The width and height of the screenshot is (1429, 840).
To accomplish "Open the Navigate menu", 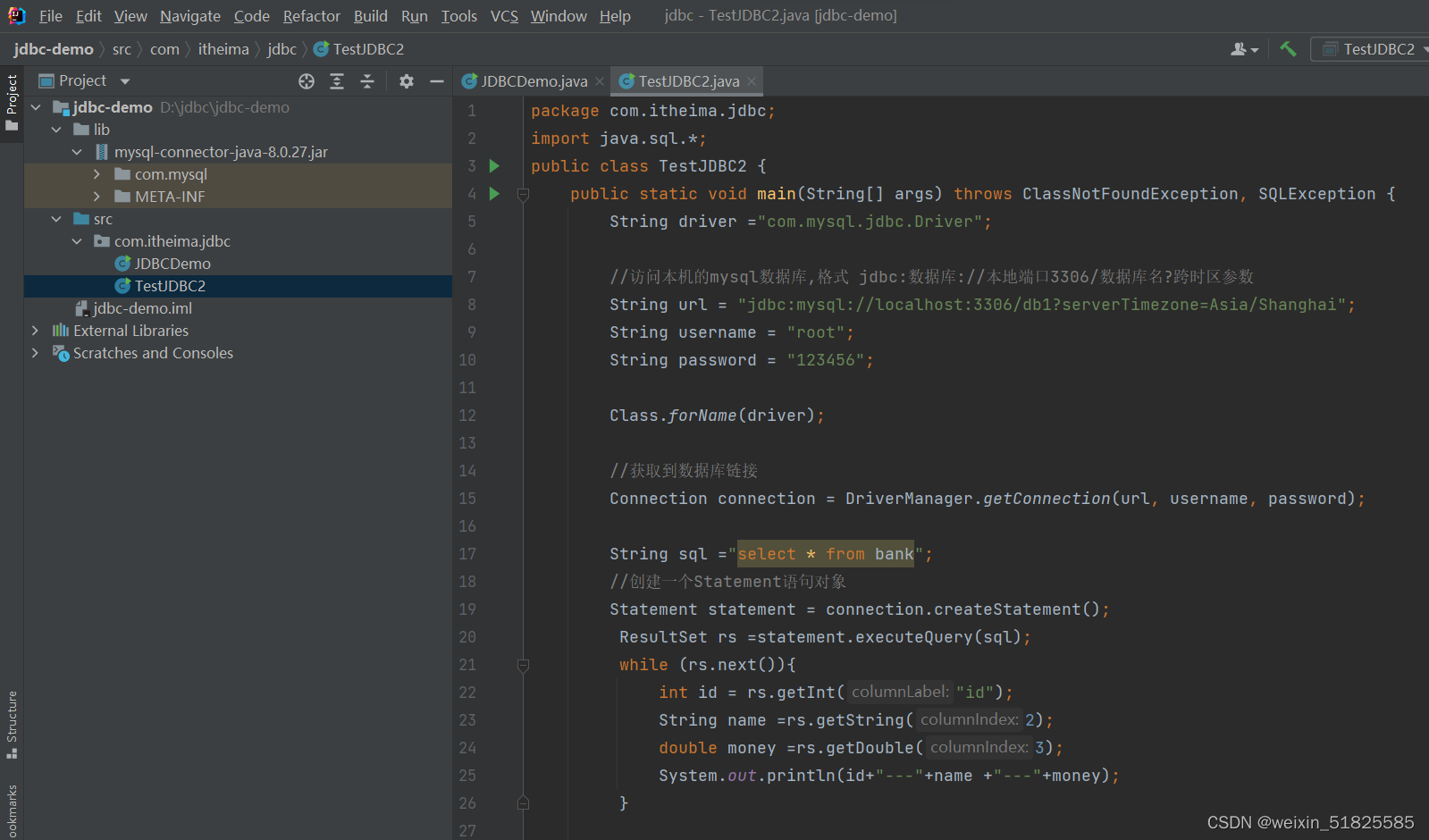I will 190,16.
